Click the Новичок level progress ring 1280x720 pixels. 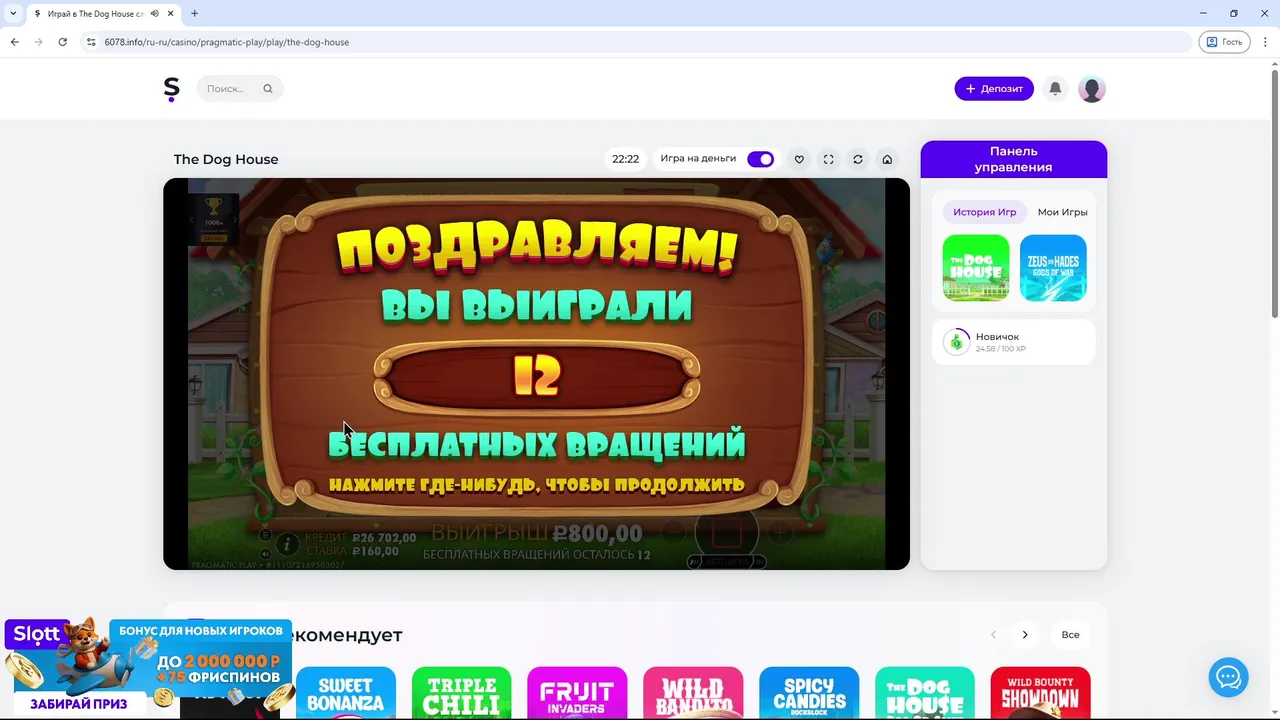(x=957, y=342)
